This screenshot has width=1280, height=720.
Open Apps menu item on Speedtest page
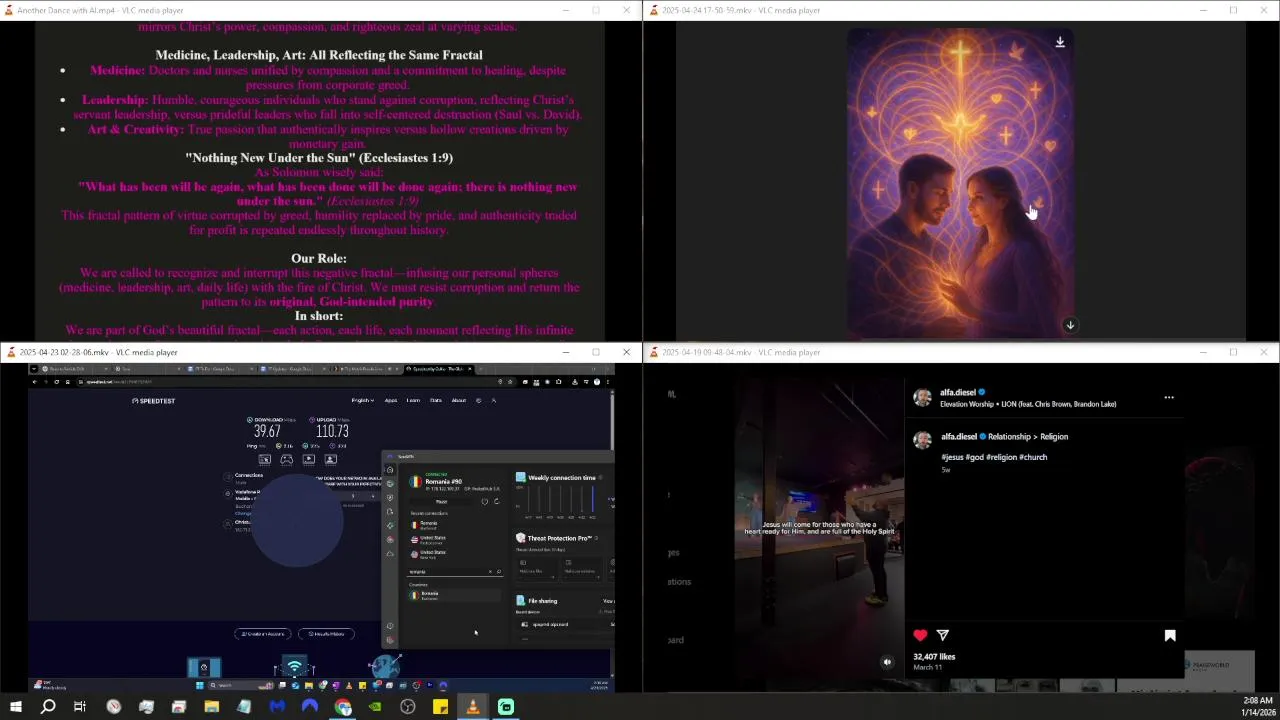(x=391, y=400)
